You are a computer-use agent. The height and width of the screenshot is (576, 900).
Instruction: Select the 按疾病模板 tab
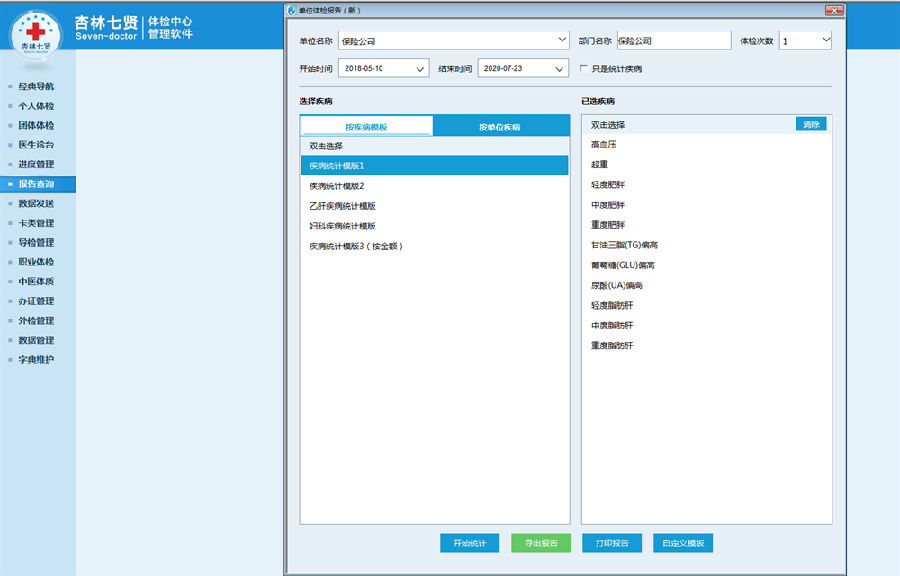click(366, 127)
